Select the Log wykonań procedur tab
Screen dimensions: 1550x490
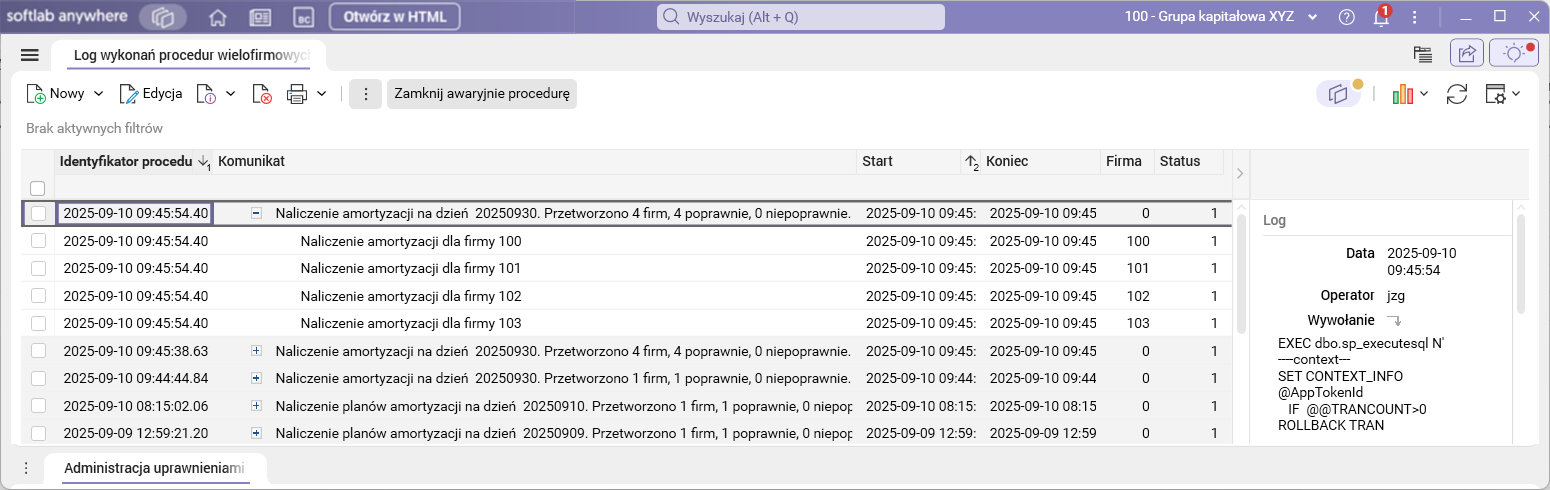click(x=191, y=55)
